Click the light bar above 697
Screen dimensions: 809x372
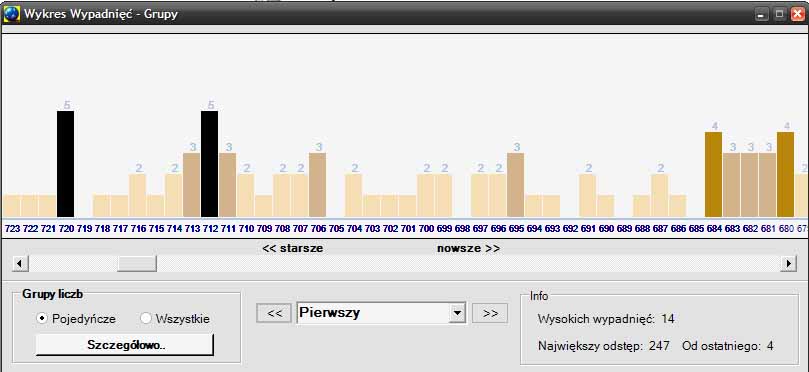tap(479, 196)
